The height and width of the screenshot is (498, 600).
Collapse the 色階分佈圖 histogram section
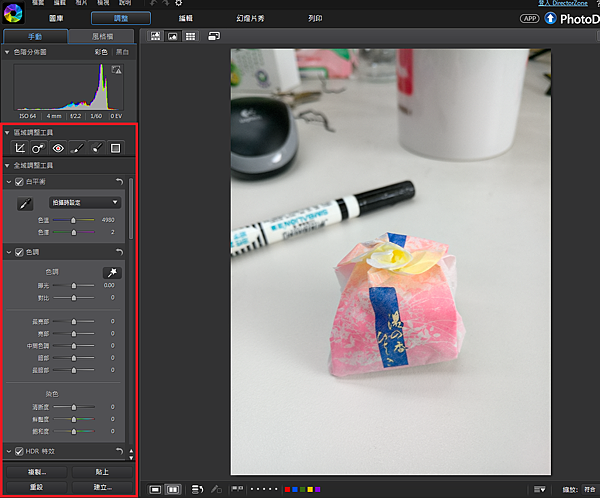7,52
